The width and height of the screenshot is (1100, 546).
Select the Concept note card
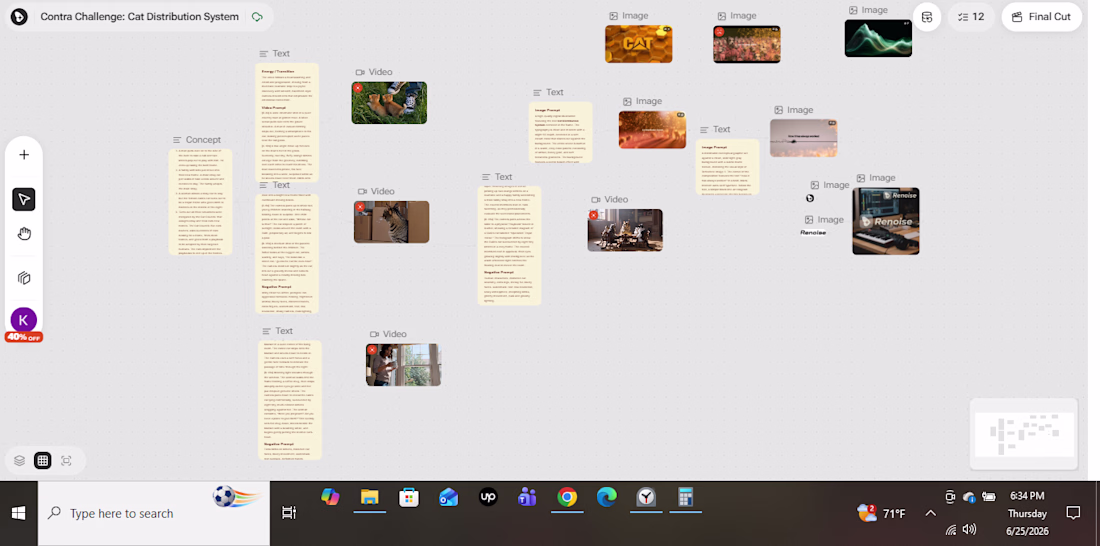pos(200,202)
